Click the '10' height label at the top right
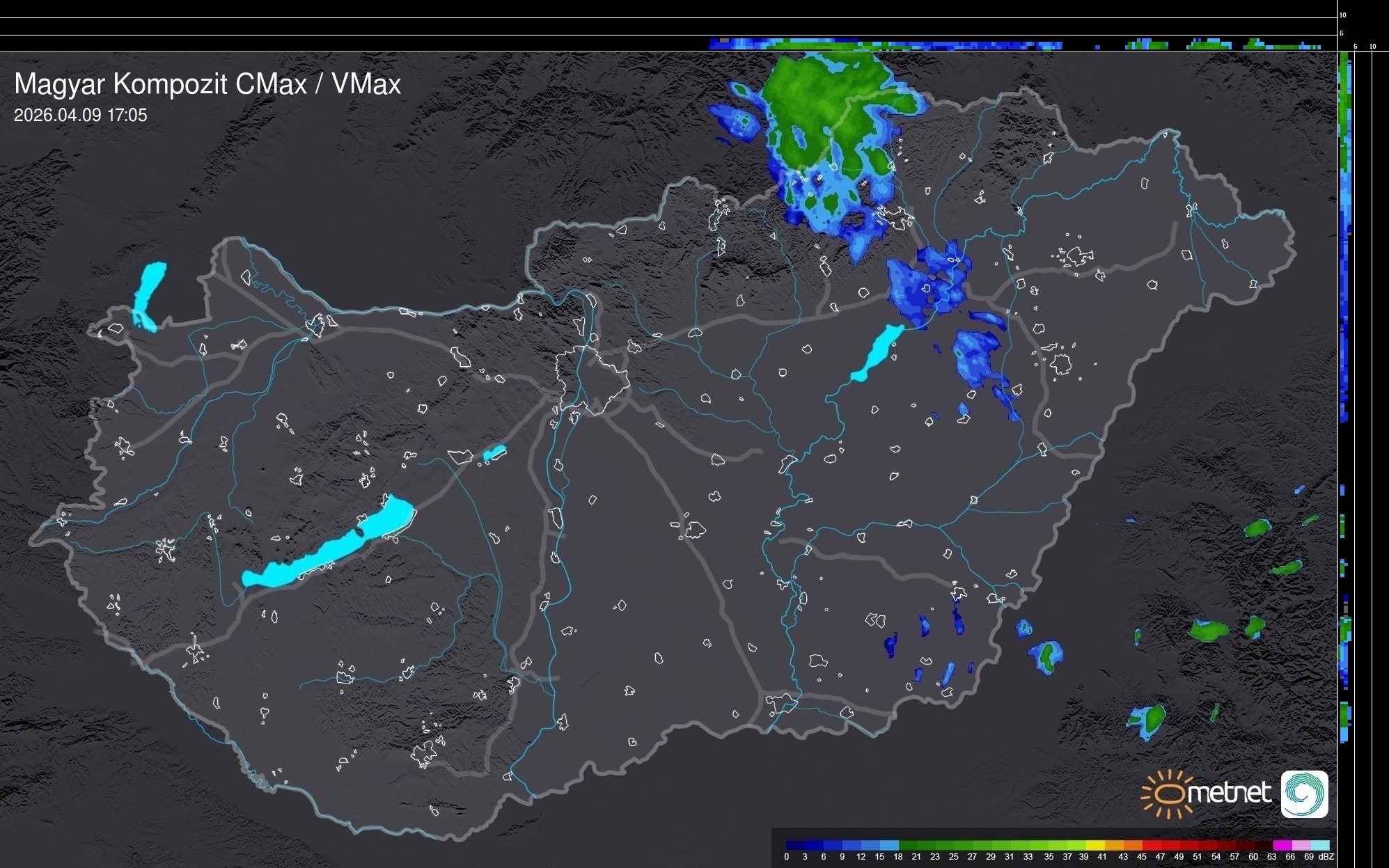Viewport: 1389px width, 868px height. click(x=1342, y=15)
